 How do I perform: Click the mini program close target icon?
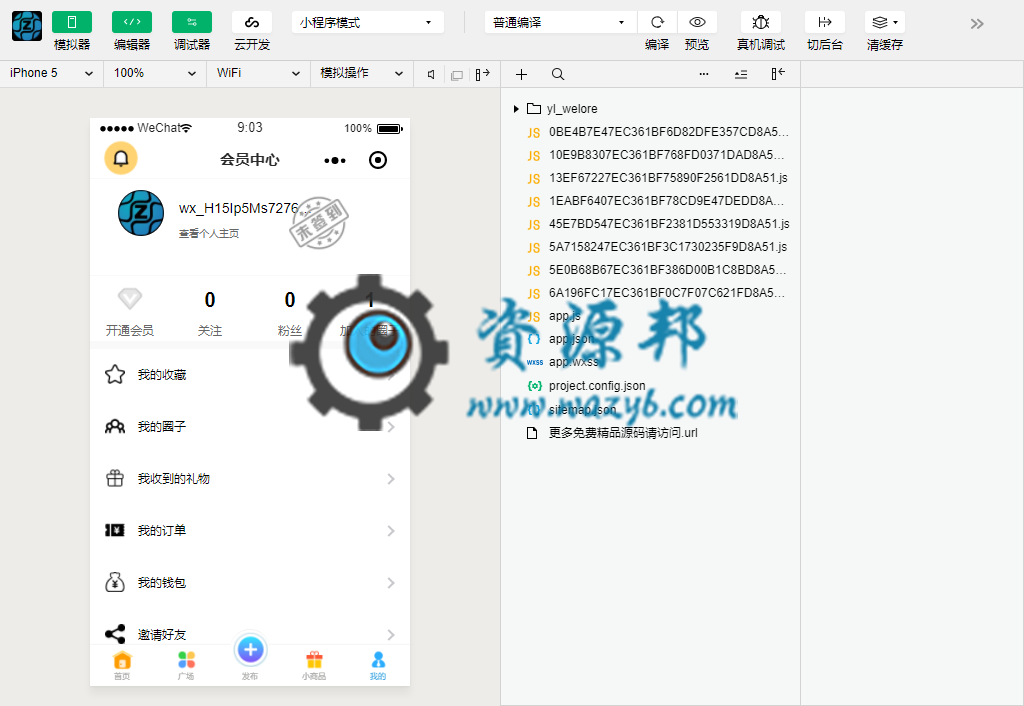coord(378,160)
